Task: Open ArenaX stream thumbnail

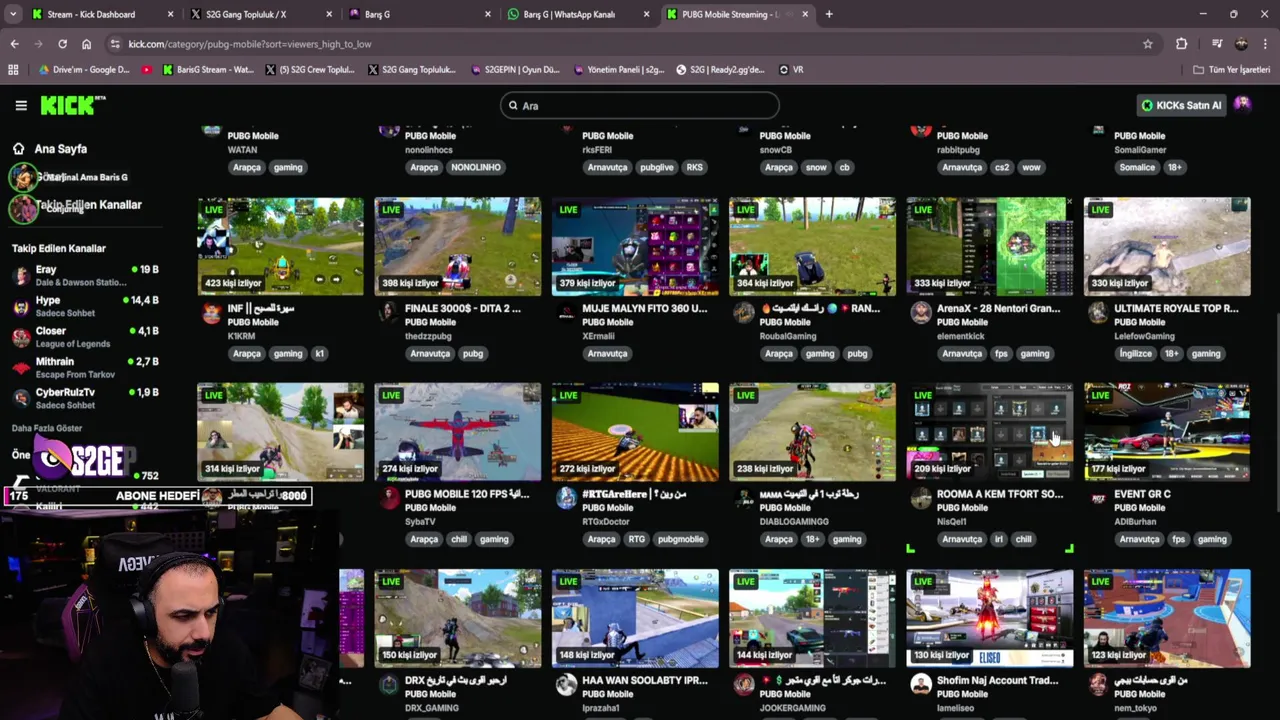Action: [x=990, y=246]
